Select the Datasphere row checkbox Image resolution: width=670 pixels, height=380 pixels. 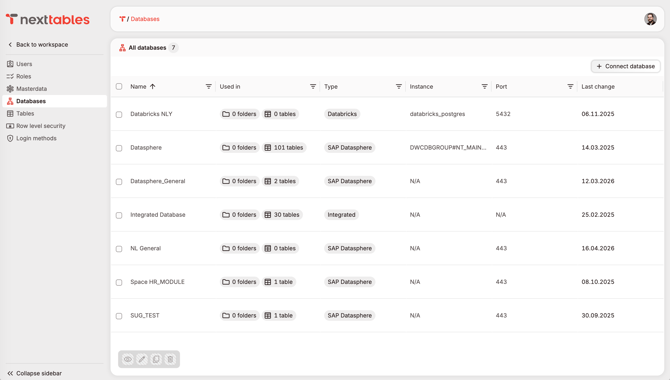point(119,148)
